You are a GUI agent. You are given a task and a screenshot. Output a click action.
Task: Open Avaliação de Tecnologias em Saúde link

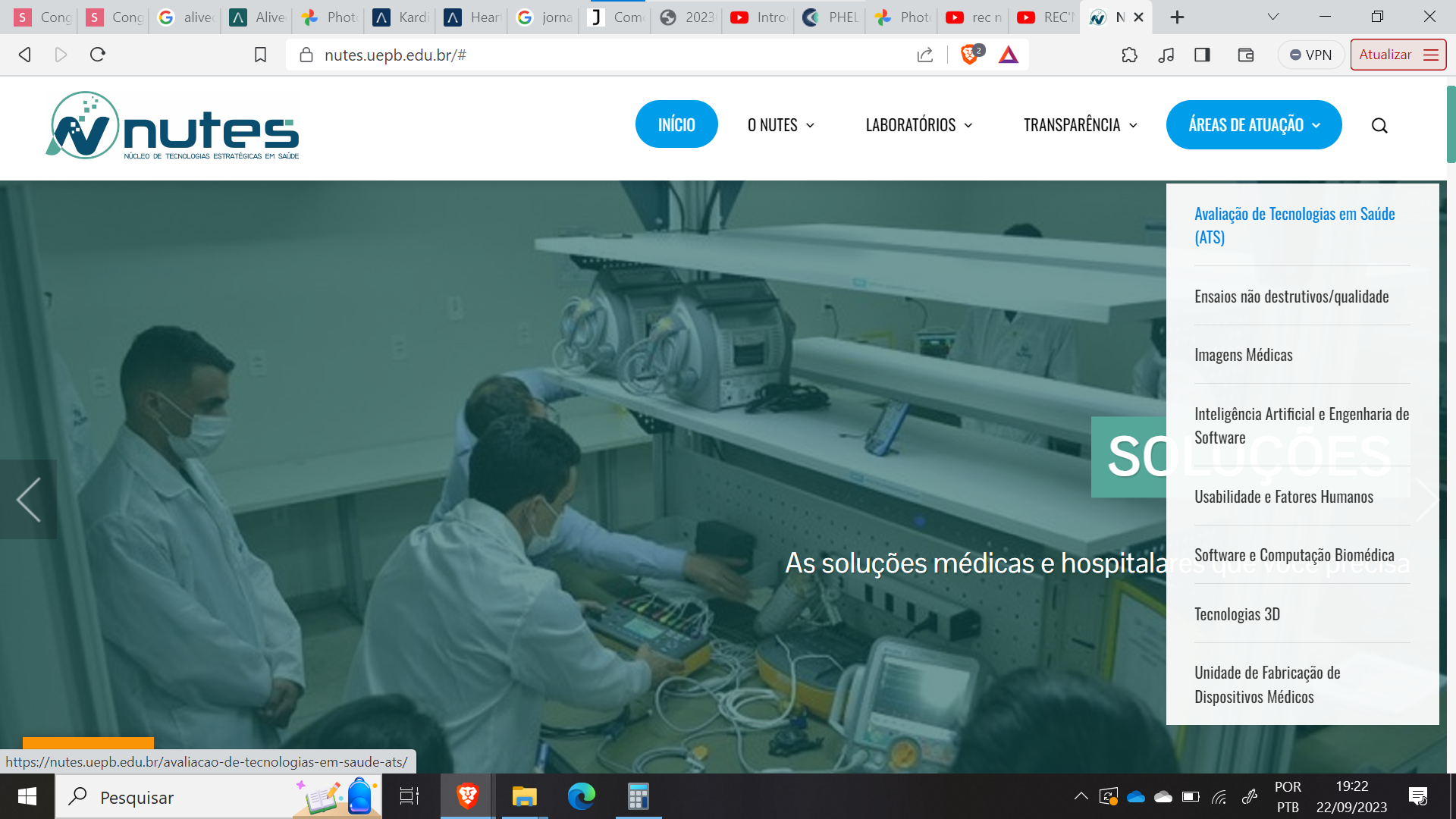point(1294,225)
